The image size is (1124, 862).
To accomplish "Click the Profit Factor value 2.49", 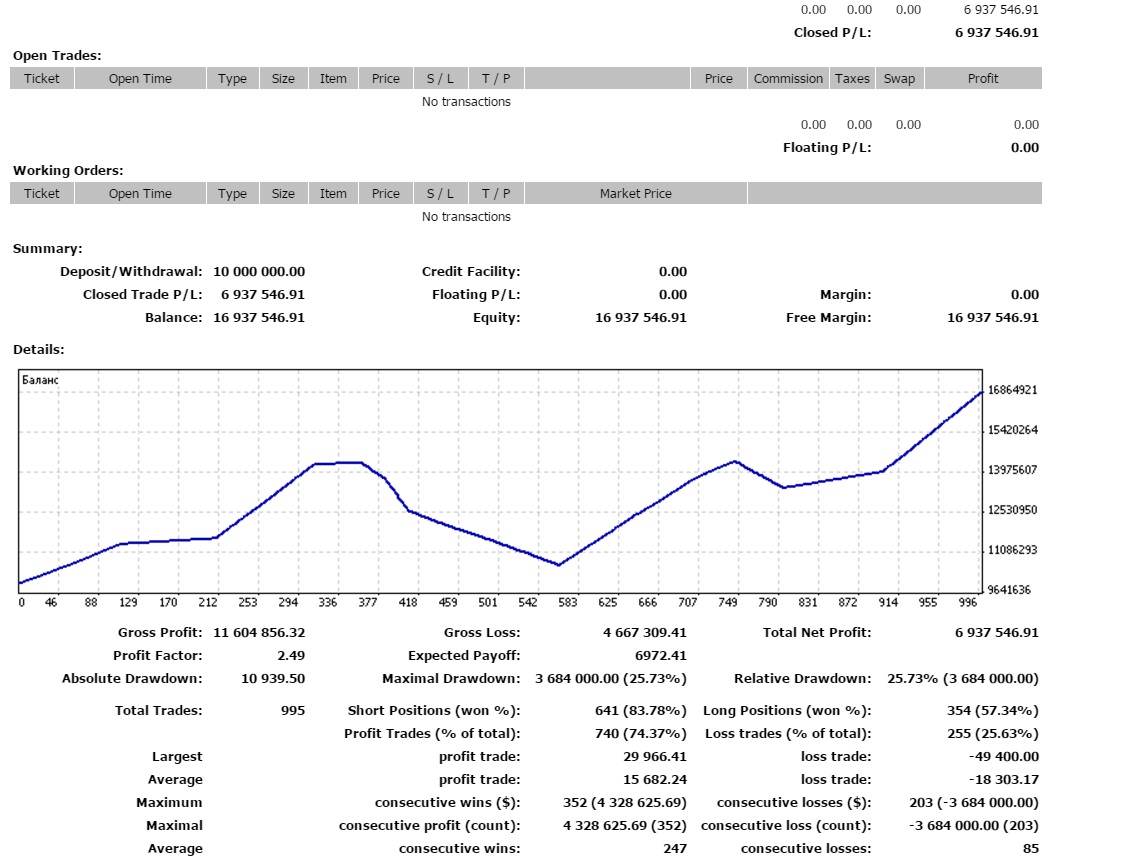I will 291,656.
